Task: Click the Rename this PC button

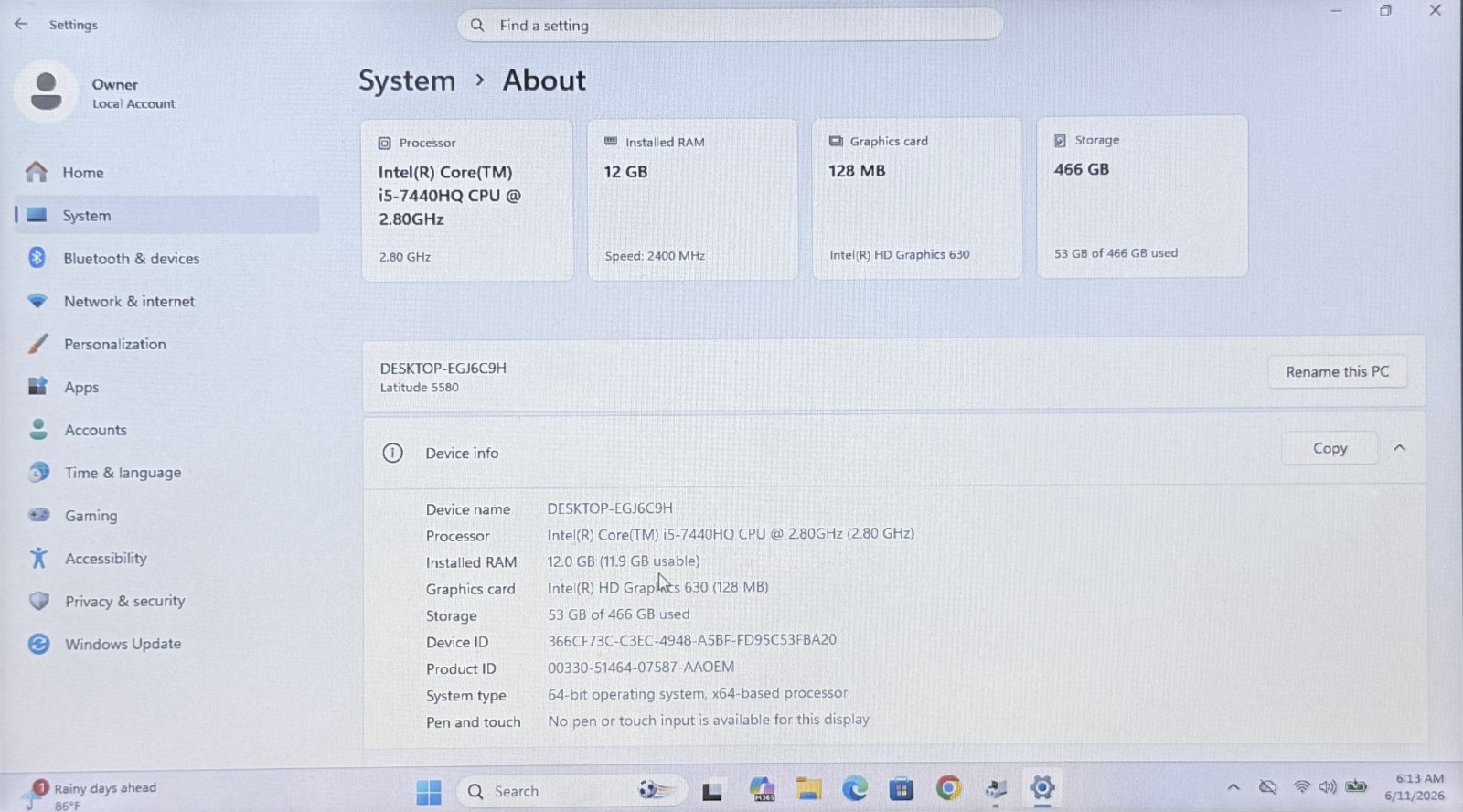Action: (x=1337, y=371)
